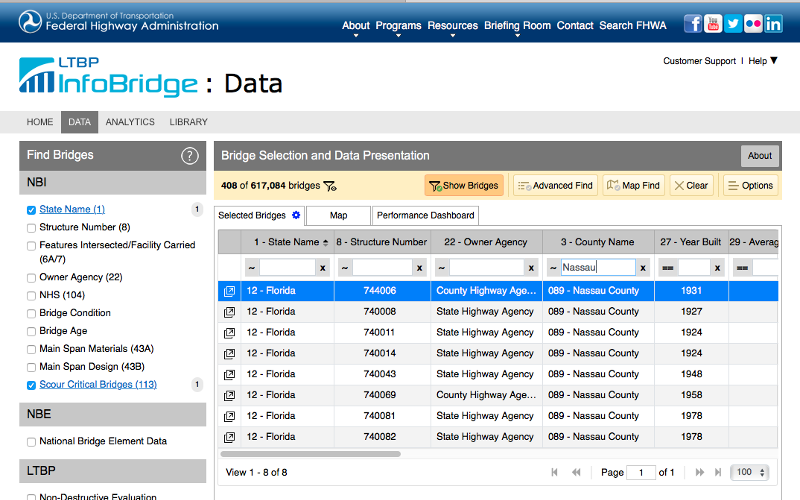Open bridge 740014 details icon
This screenshot has height=500, width=800.
click(x=230, y=354)
